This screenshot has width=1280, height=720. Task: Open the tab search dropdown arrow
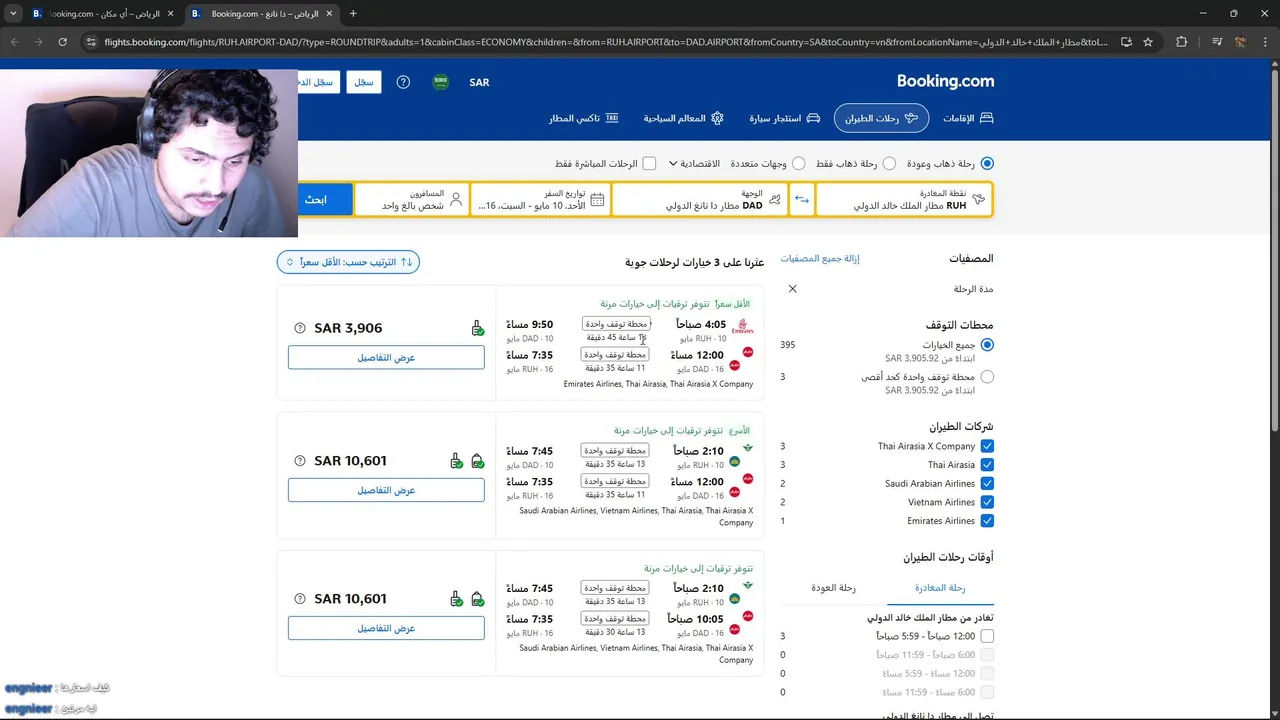point(13,14)
